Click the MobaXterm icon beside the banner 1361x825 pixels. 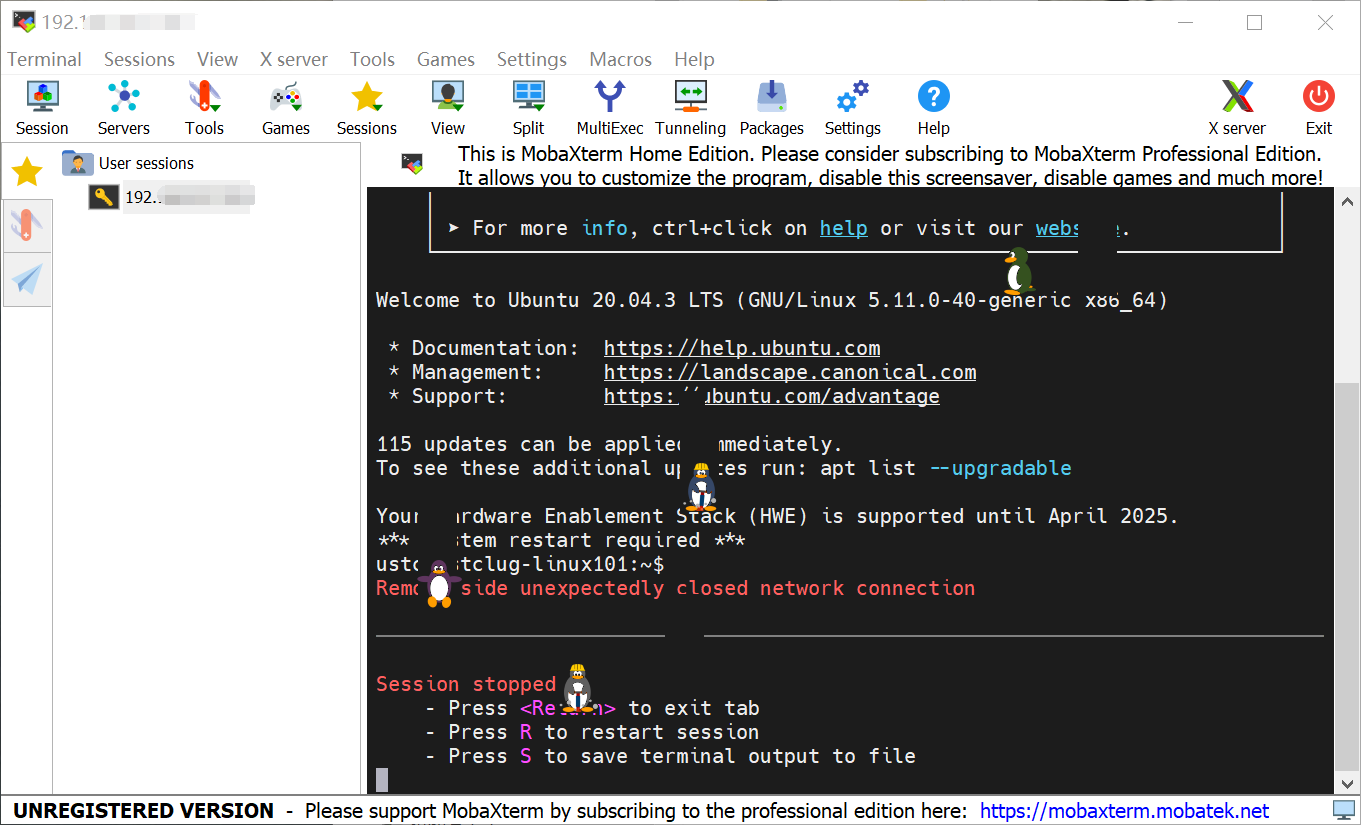click(x=412, y=163)
